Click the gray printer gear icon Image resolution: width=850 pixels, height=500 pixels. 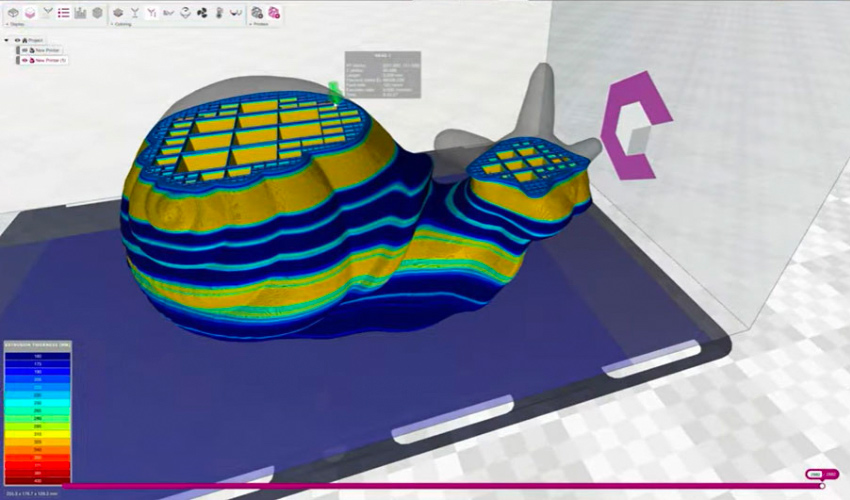click(257, 12)
